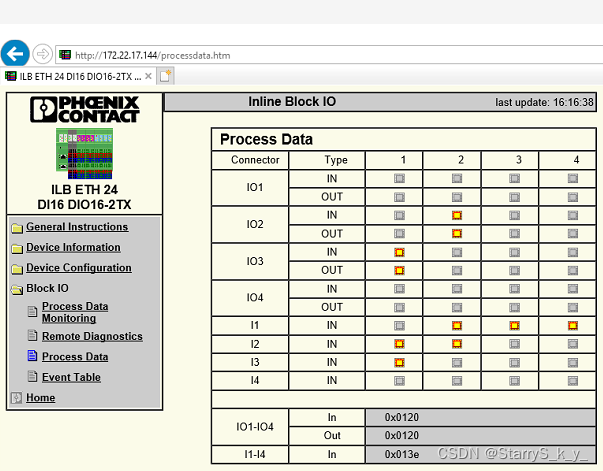Viewport: 603px width, 471px height.
Task: Click the last update time text
Action: tap(544, 102)
